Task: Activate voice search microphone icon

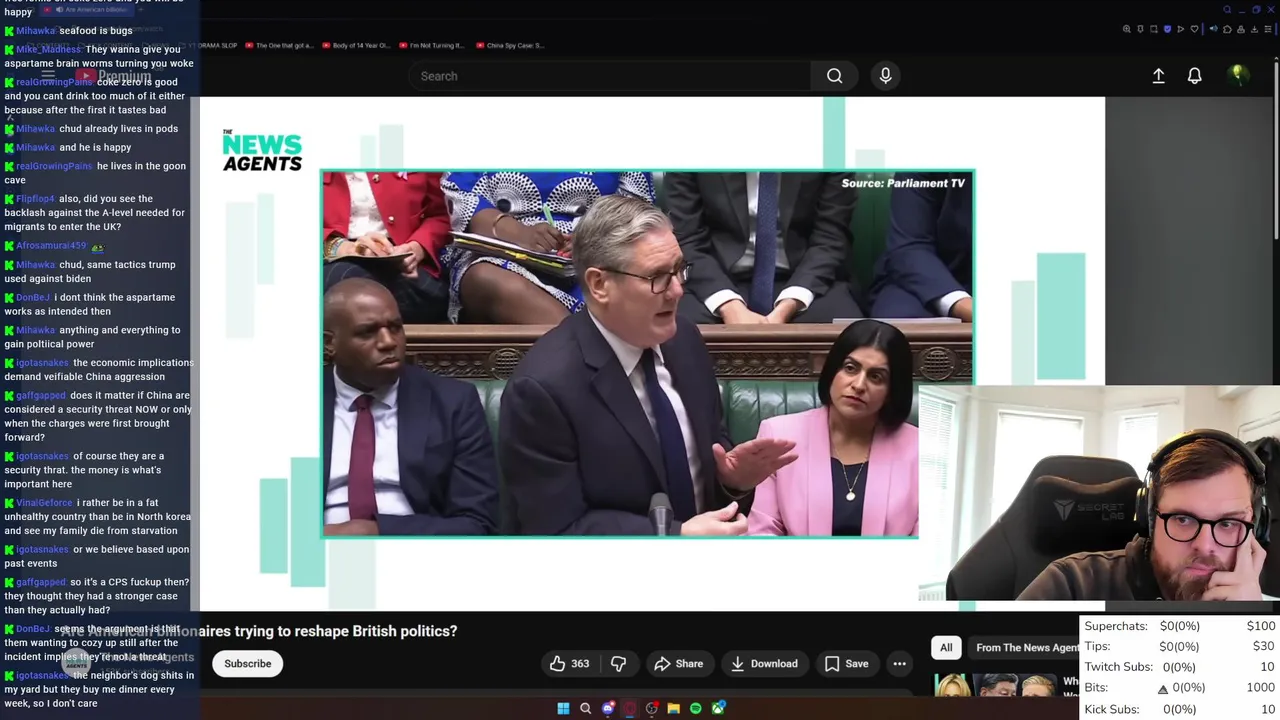Action: click(x=885, y=76)
